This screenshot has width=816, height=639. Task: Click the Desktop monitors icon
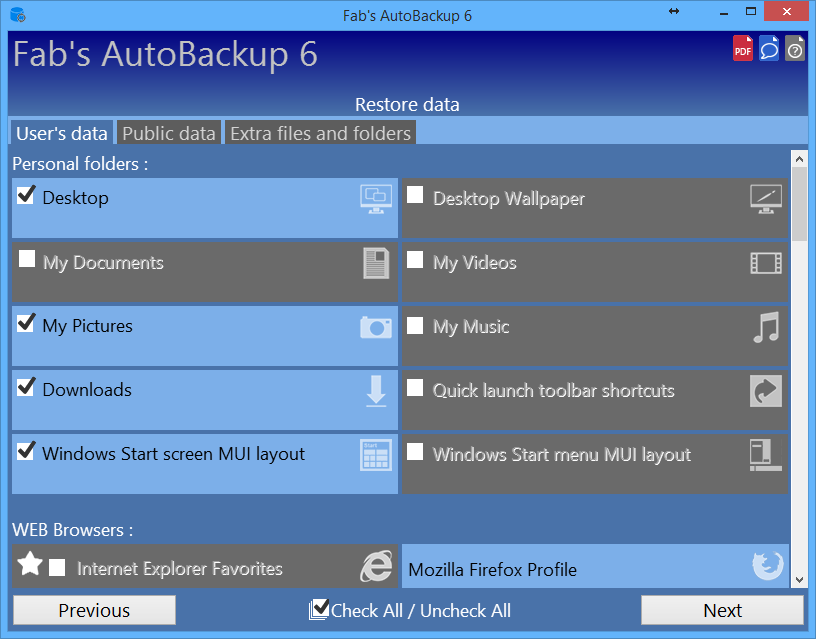click(376, 199)
